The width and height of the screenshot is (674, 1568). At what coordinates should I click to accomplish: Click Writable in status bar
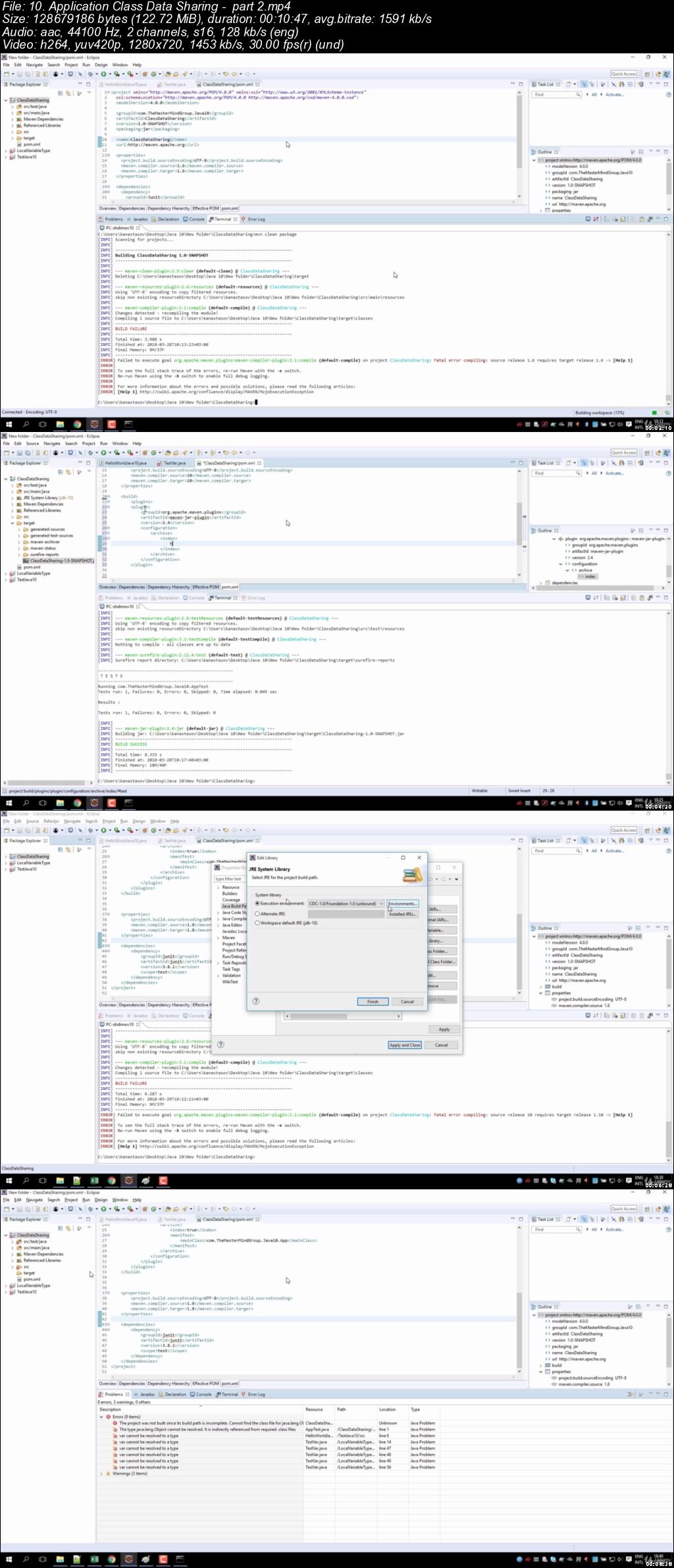pos(480,790)
